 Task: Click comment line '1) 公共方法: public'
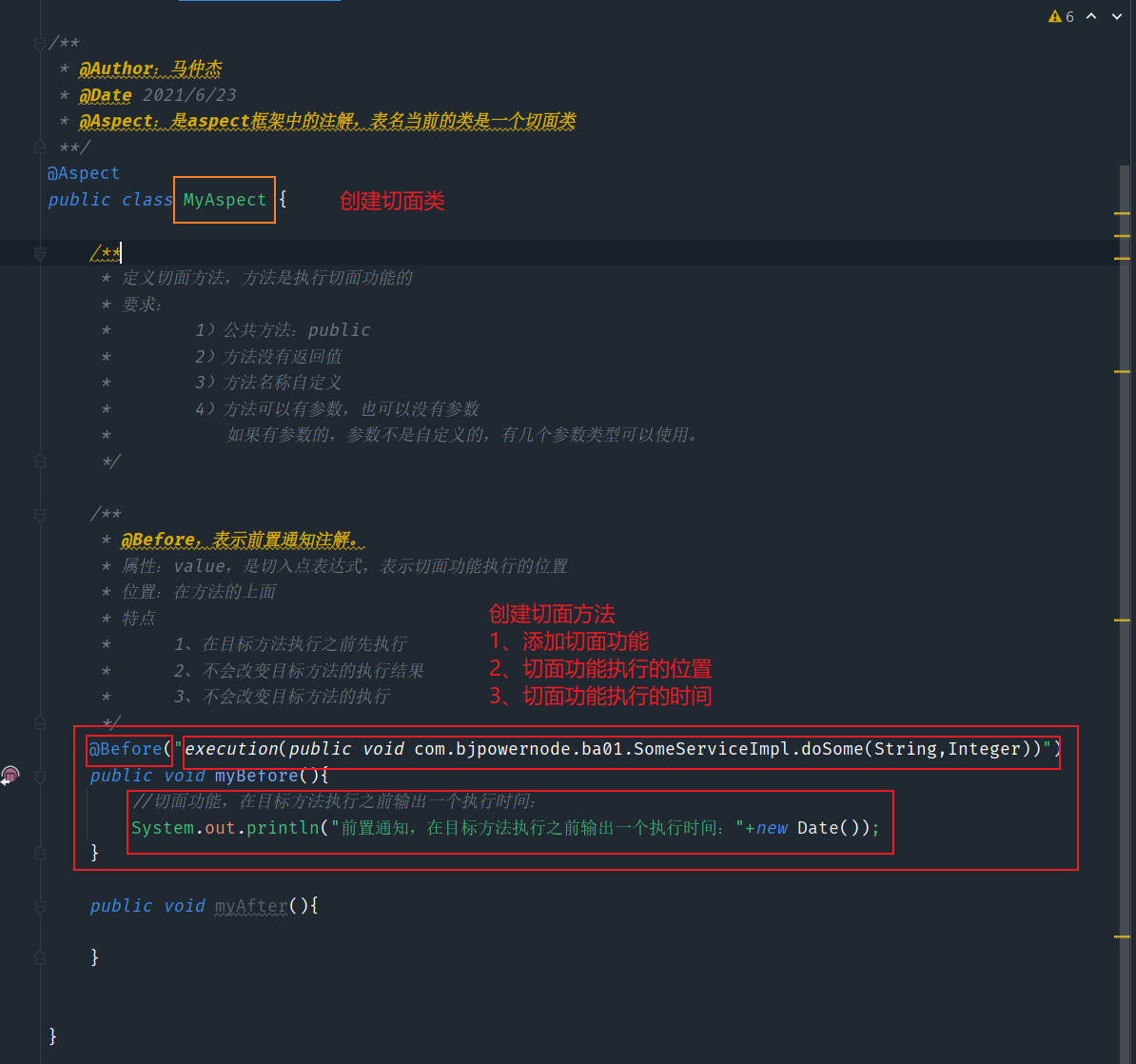pos(283,330)
